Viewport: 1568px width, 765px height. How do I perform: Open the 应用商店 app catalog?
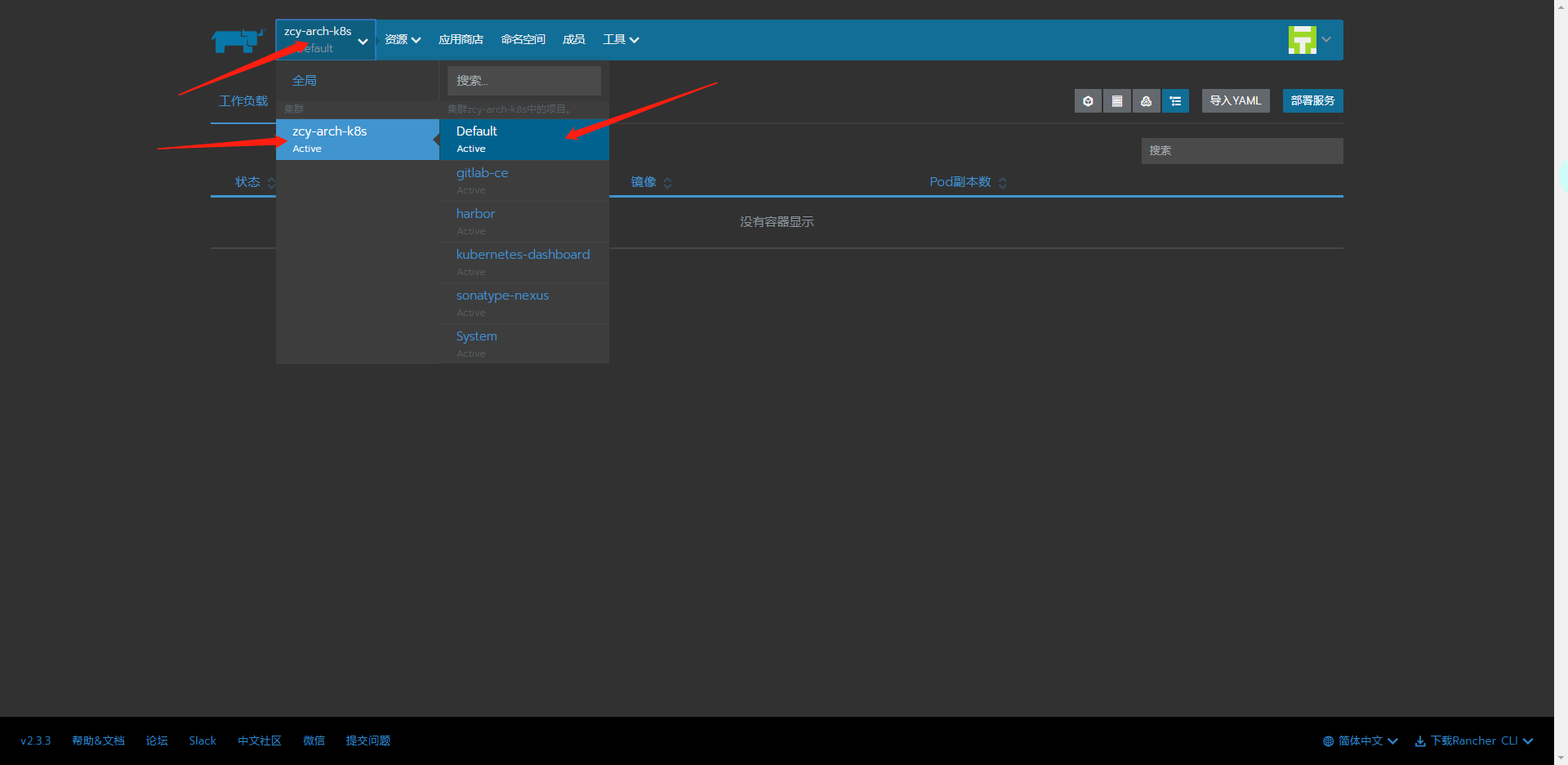tap(461, 40)
